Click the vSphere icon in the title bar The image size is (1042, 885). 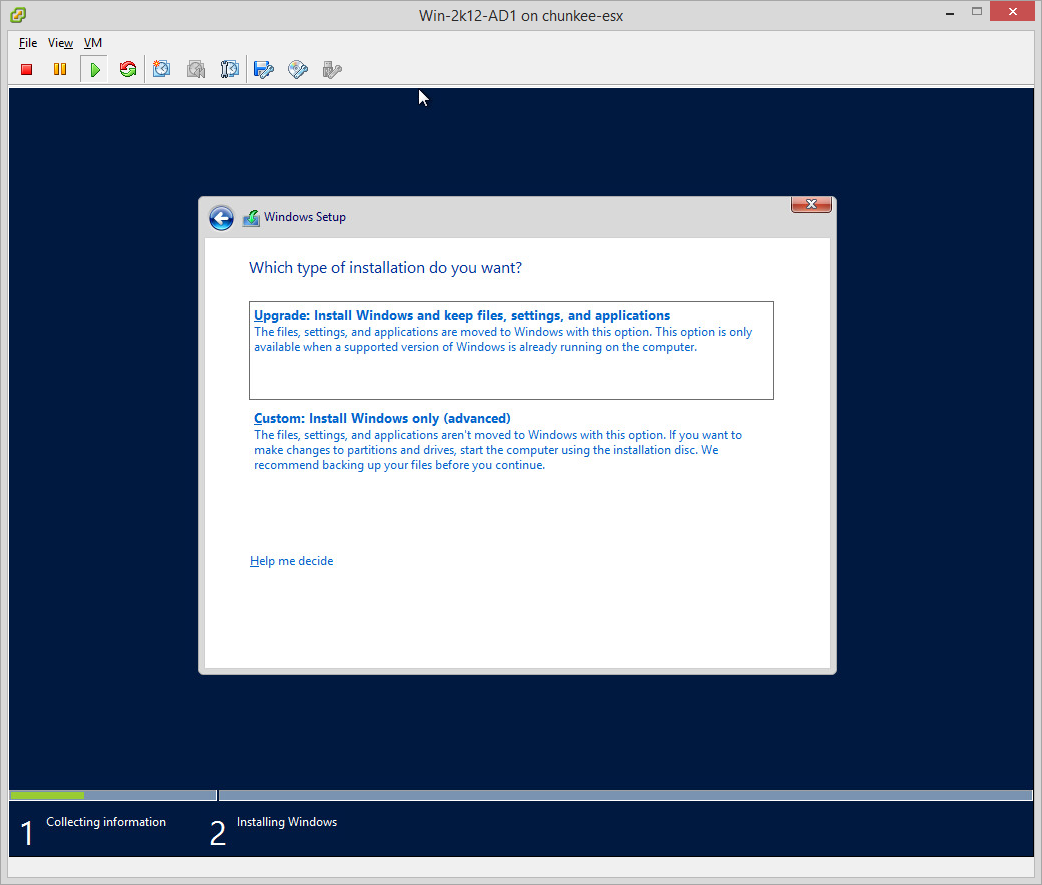pyautogui.click(x=18, y=15)
